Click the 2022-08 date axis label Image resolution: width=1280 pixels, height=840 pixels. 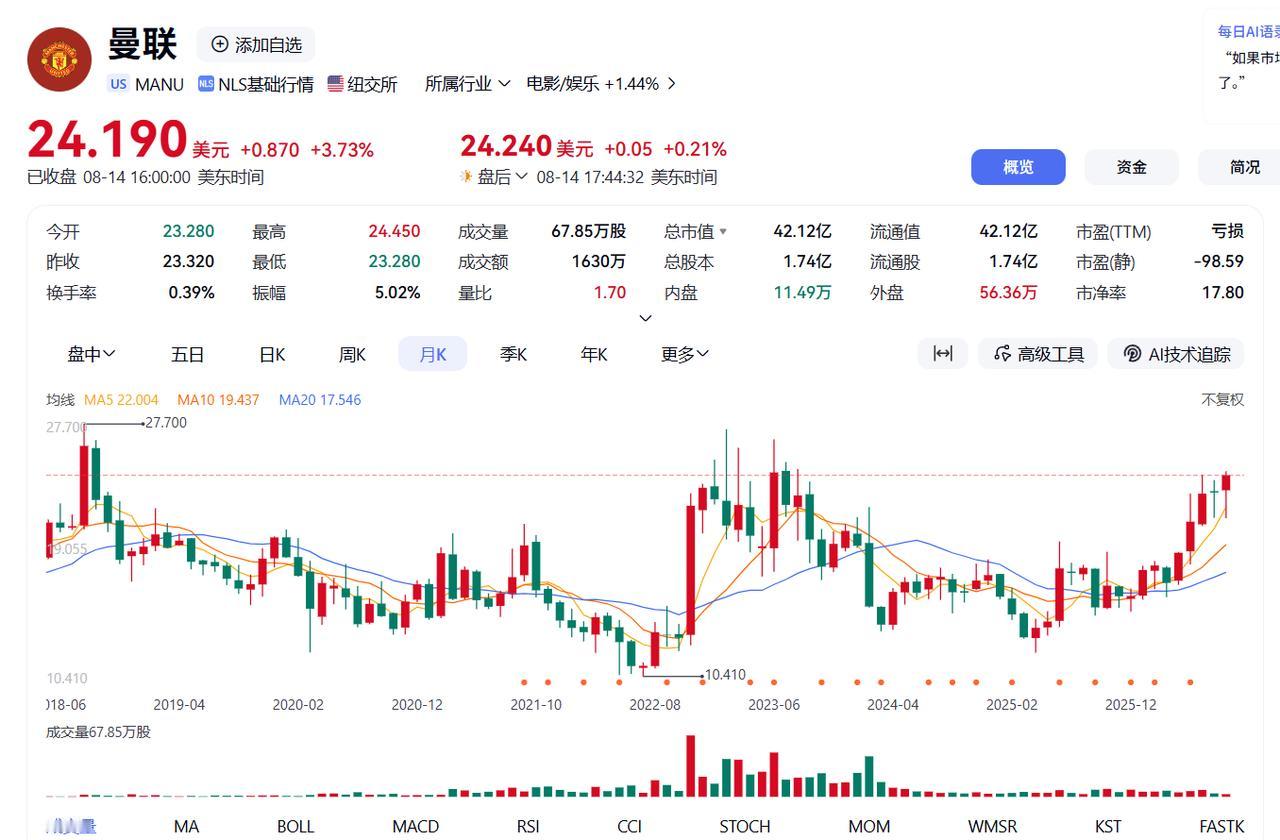click(x=655, y=705)
